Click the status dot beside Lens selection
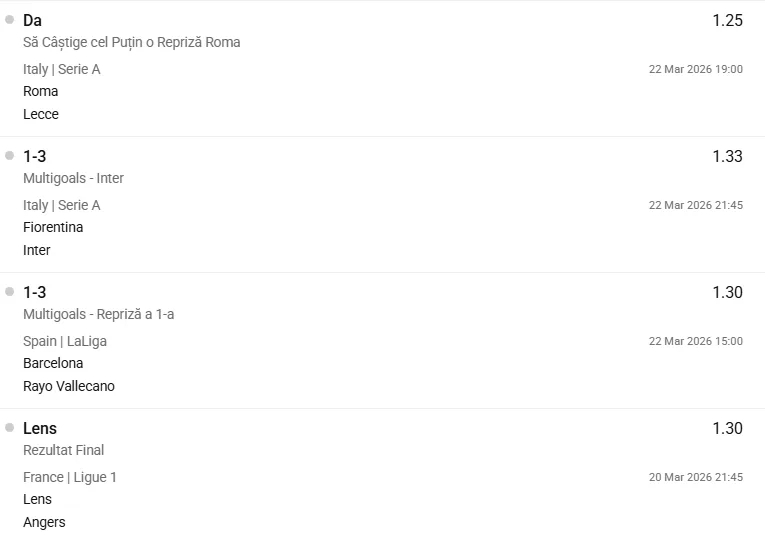The width and height of the screenshot is (765, 539). coord(10,427)
